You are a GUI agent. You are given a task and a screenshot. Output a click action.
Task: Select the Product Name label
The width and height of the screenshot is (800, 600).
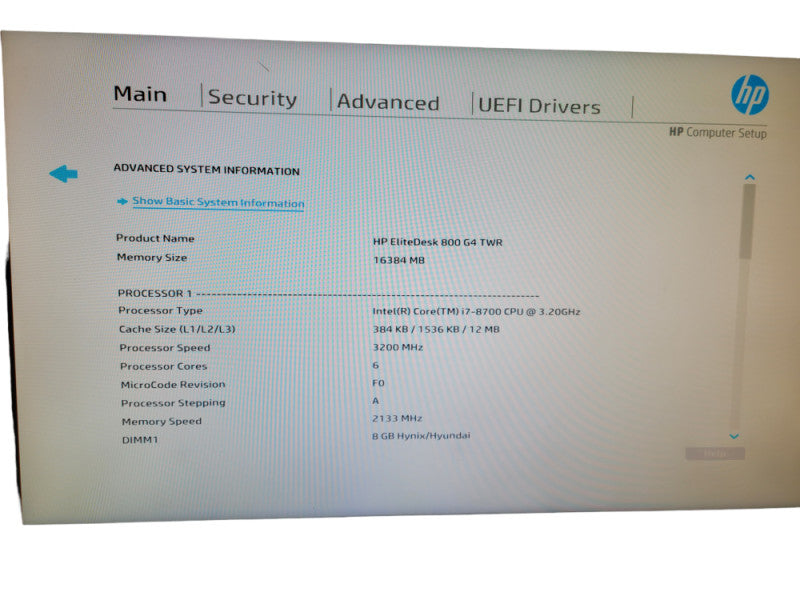pos(155,238)
